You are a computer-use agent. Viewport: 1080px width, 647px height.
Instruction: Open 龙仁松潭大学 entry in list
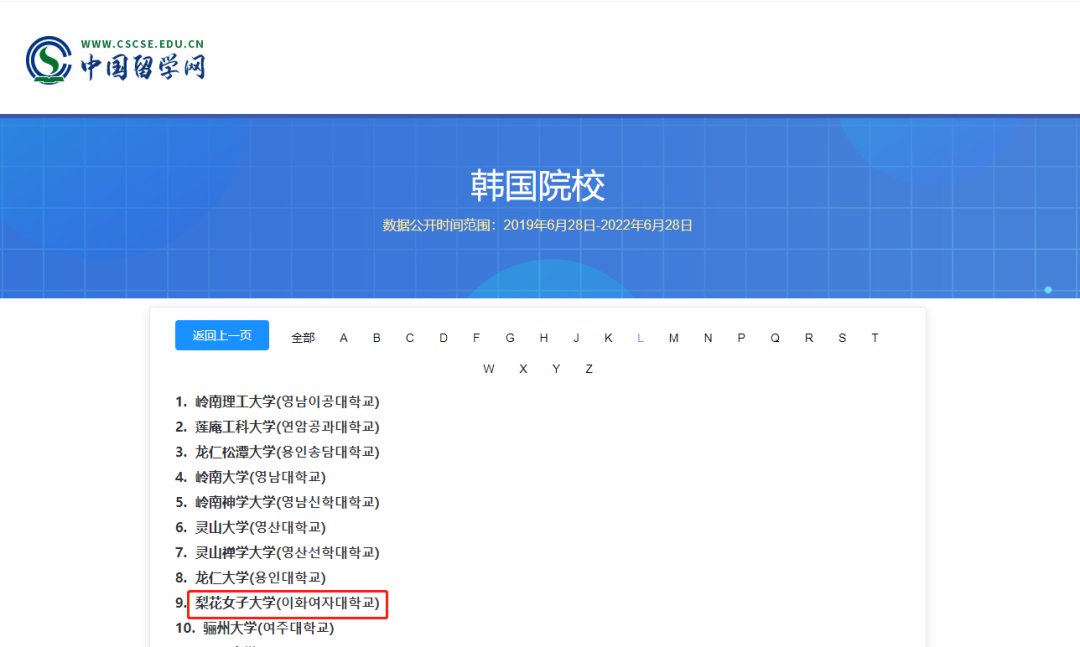287,452
